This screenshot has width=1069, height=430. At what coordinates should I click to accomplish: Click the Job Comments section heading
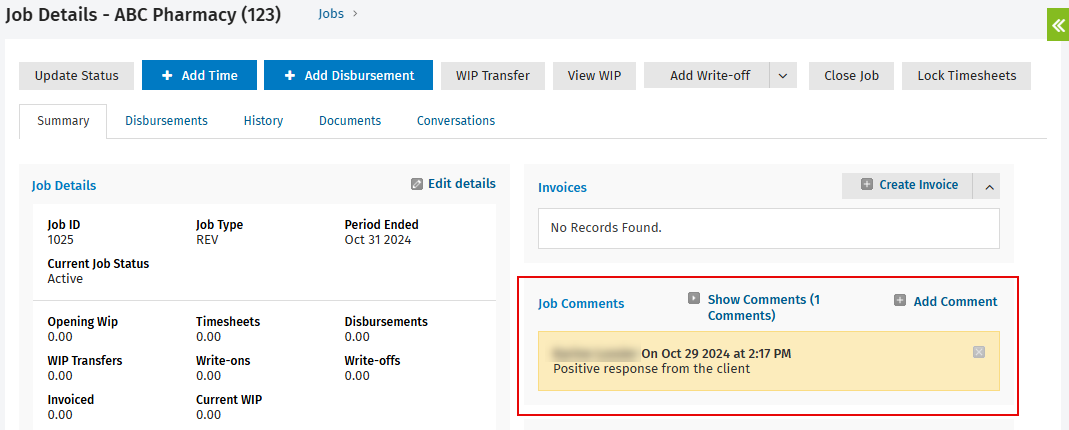point(581,304)
